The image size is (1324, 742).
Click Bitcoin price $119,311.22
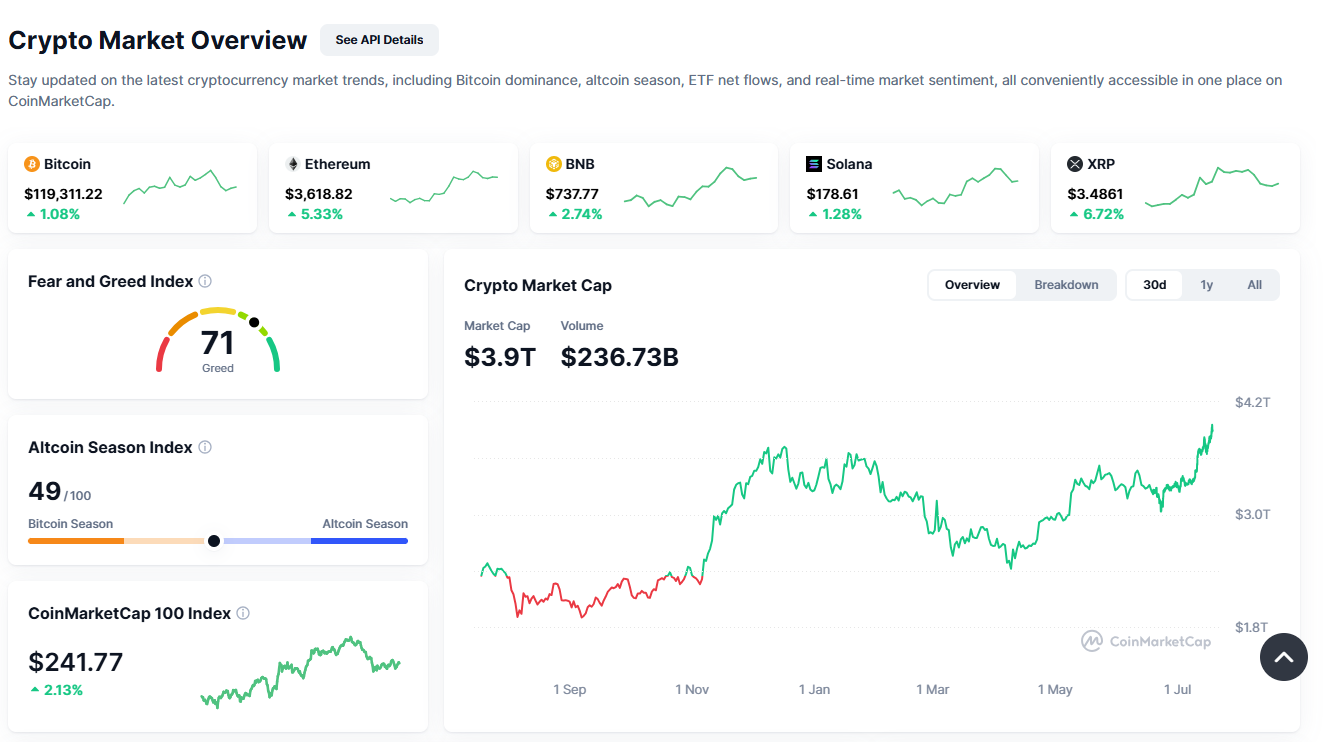pyautogui.click(x=63, y=194)
